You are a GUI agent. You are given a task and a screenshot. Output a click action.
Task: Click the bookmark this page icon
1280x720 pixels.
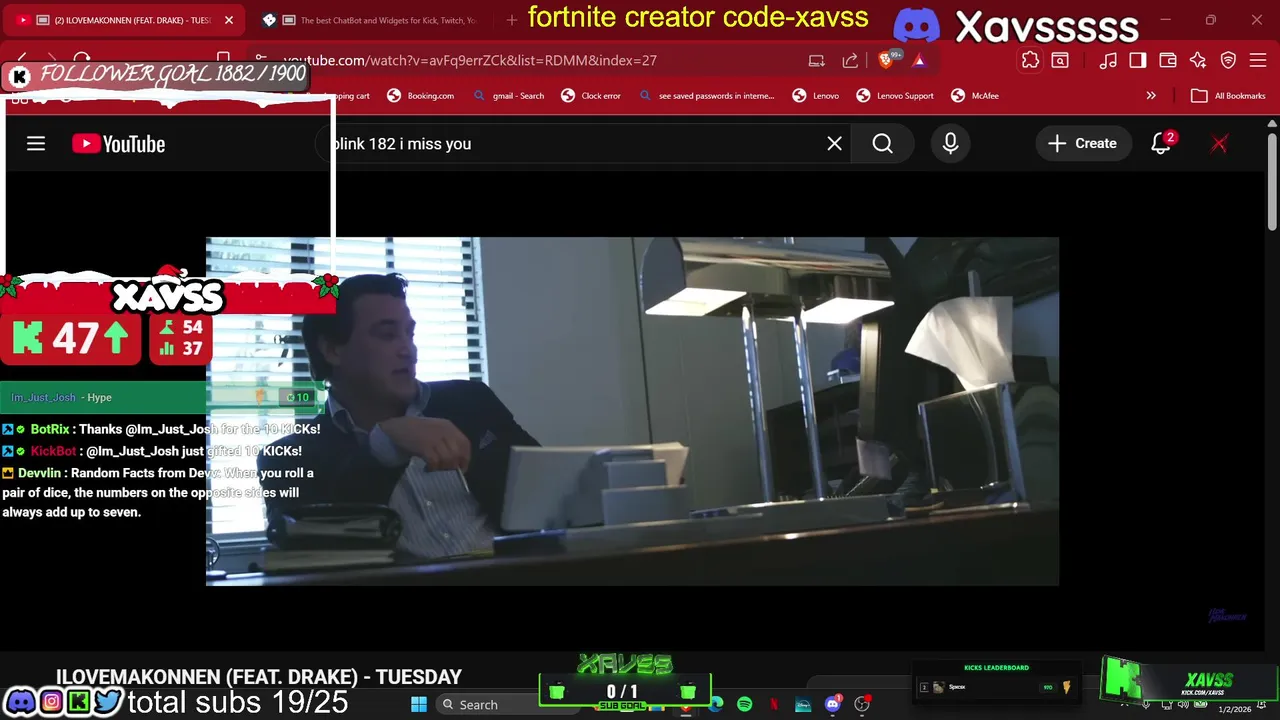223,59
